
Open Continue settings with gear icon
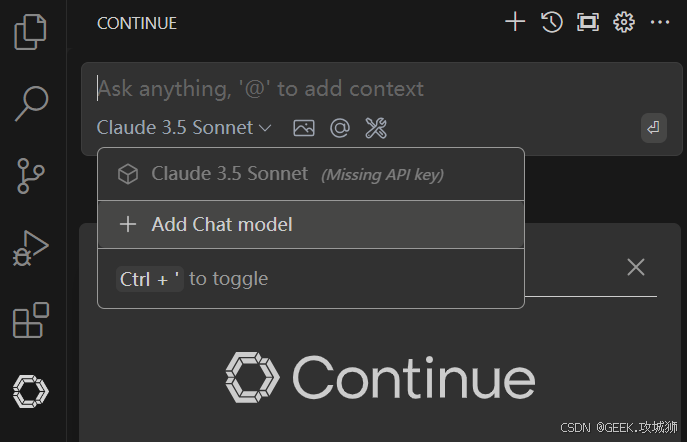[x=624, y=22]
